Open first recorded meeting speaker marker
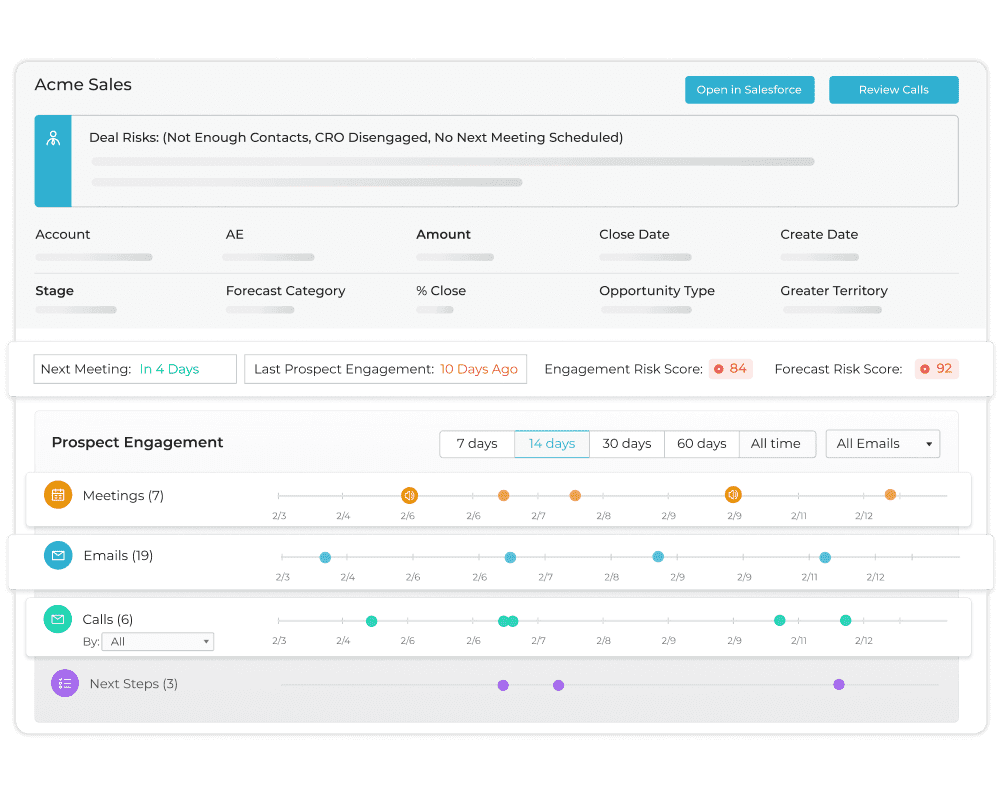The height and width of the screenshot is (800, 1000). [x=409, y=496]
